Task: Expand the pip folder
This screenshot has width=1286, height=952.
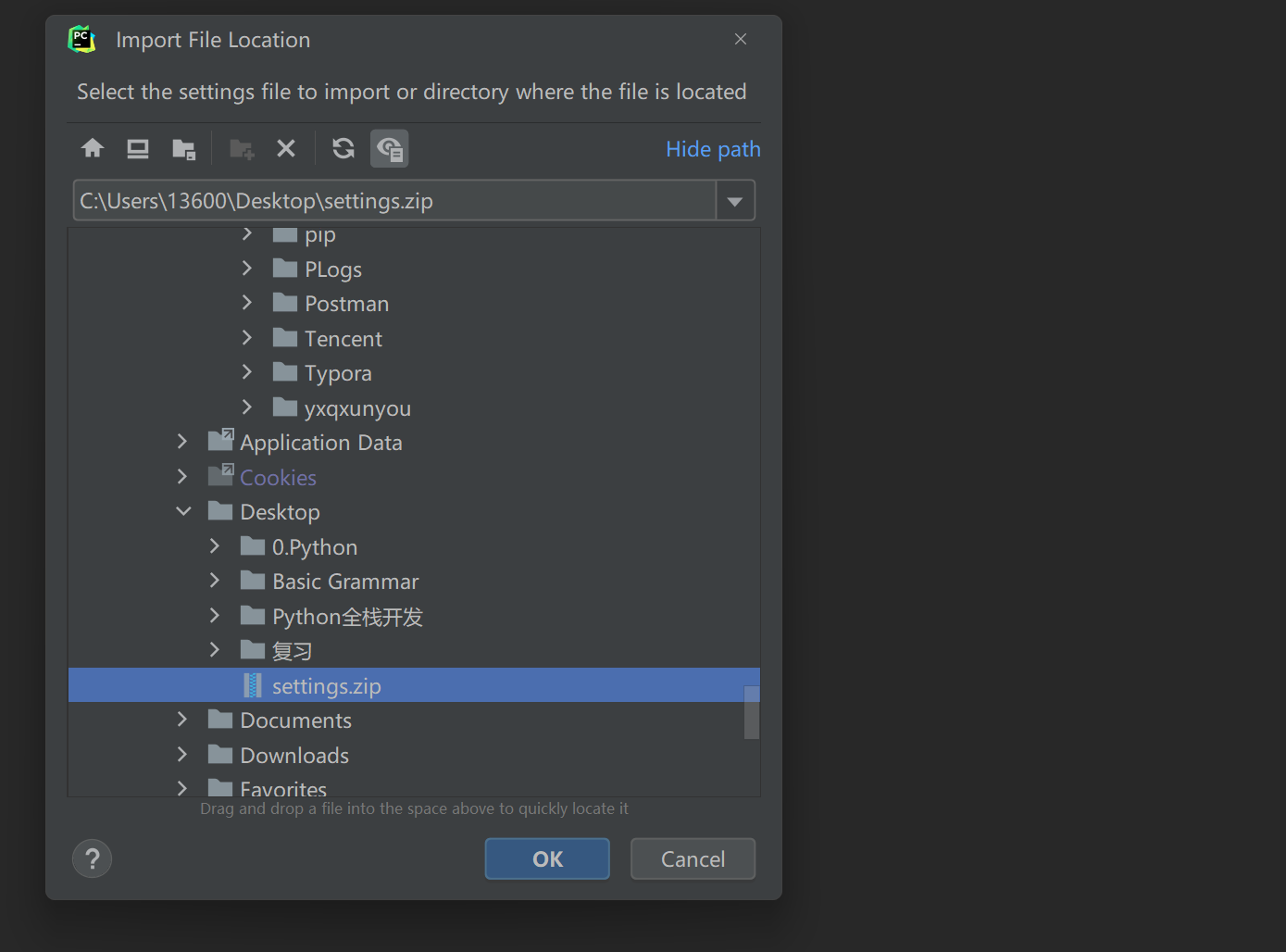Action: (247, 234)
